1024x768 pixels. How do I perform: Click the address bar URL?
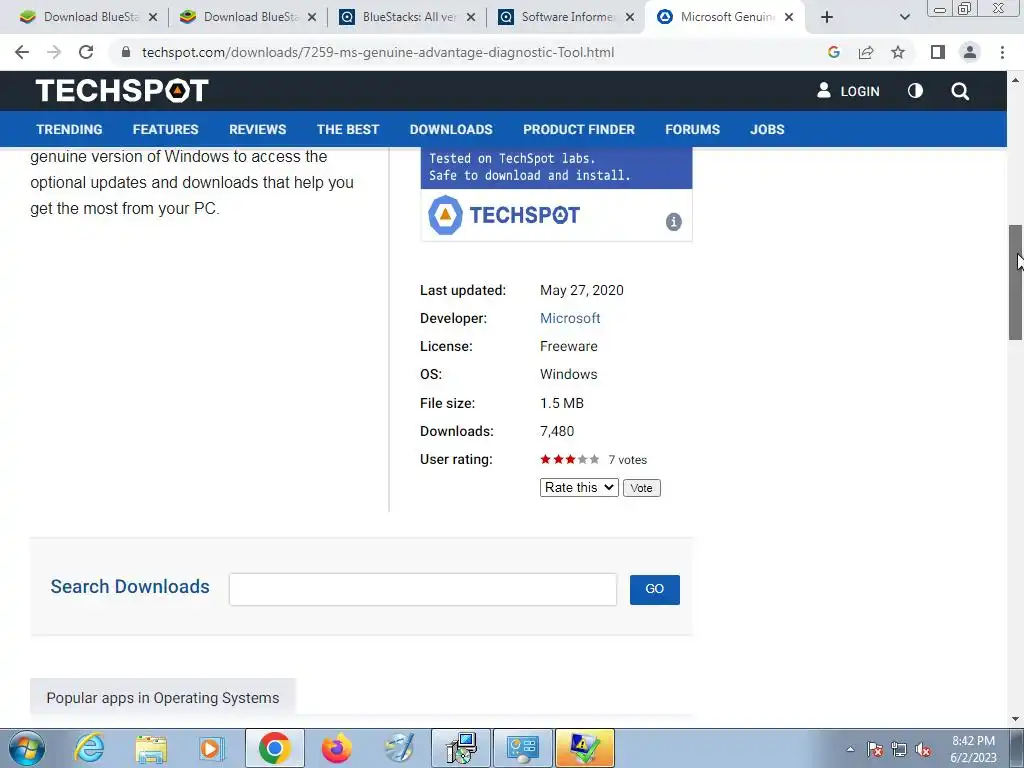pyautogui.click(x=377, y=52)
